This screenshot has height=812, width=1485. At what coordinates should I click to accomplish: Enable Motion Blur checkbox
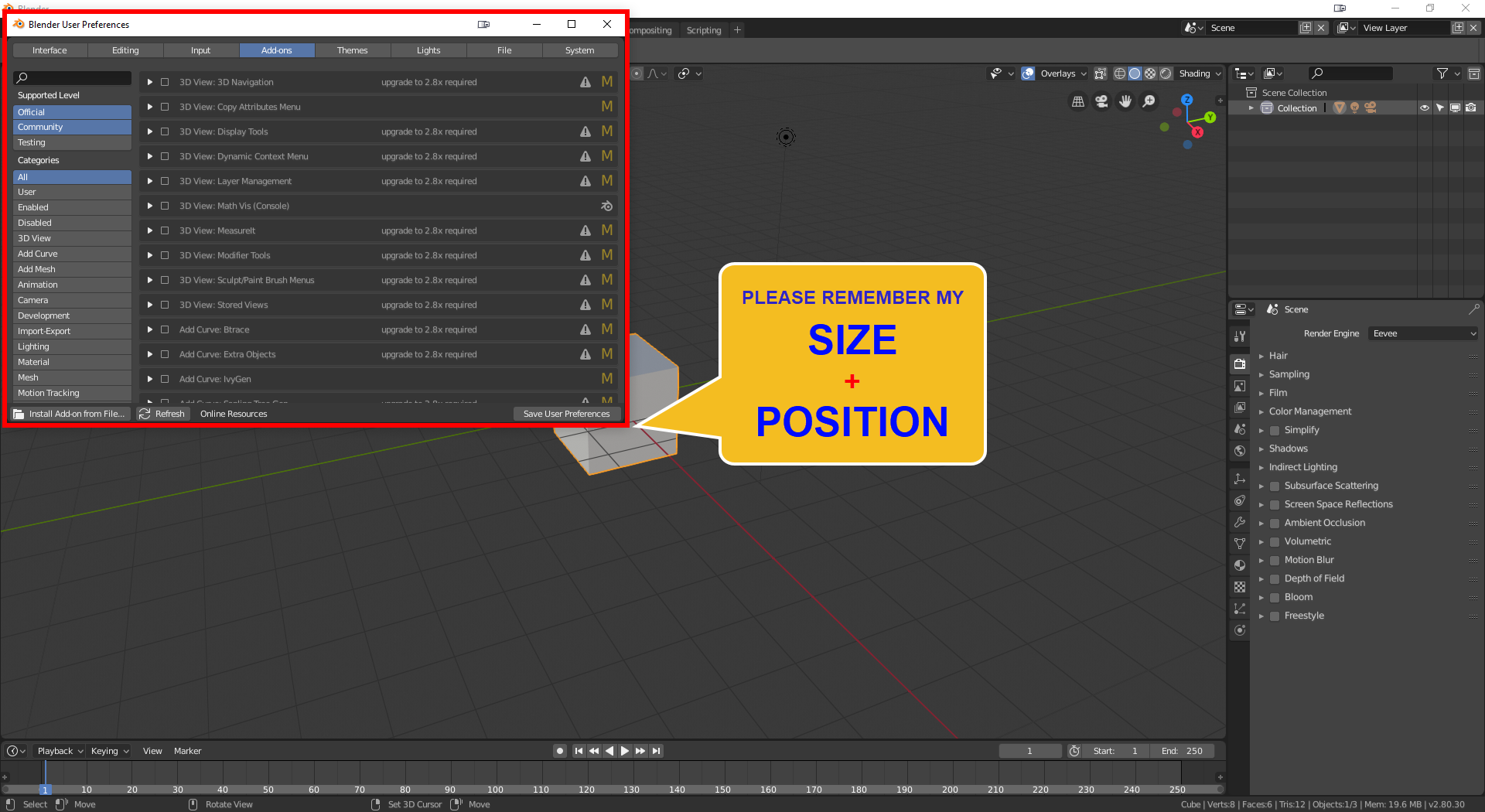pos(1275,560)
